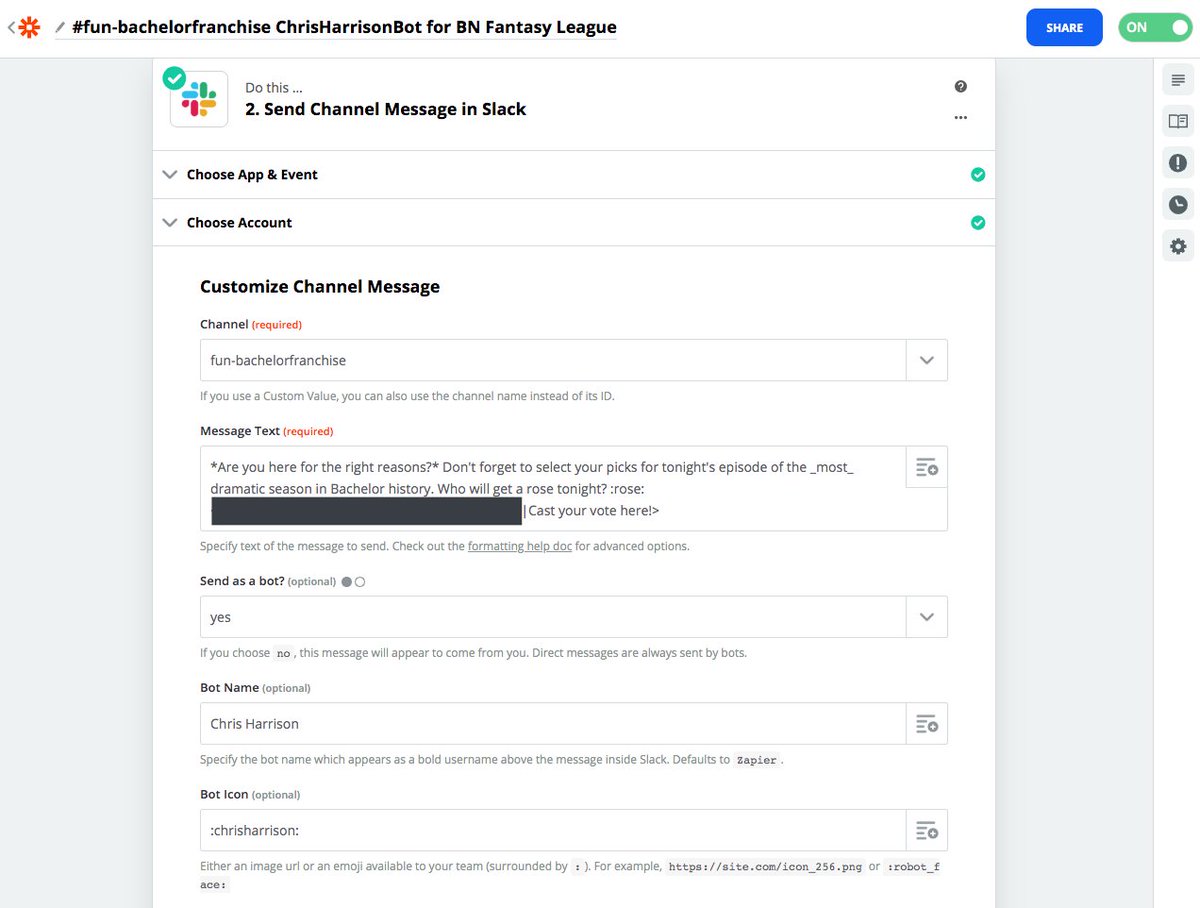Click the Customize Channel Message heading
Image resolution: width=1200 pixels, height=908 pixels.
tap(320, 287)
